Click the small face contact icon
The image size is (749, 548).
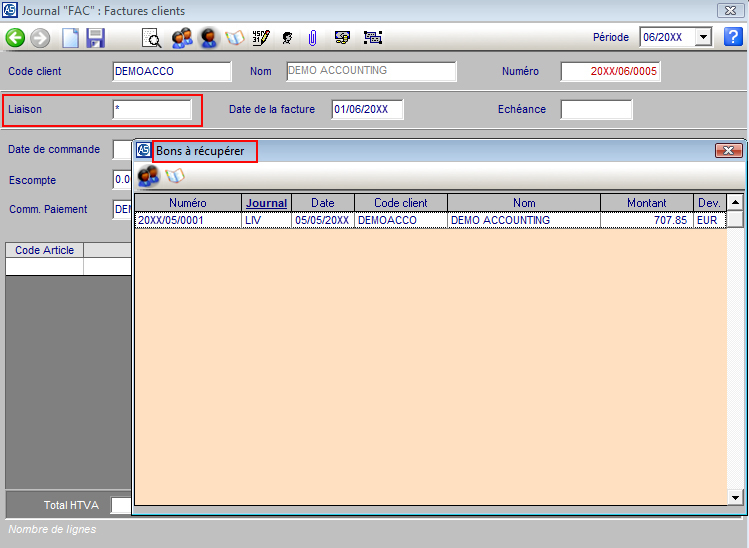(x=287, y=38)
